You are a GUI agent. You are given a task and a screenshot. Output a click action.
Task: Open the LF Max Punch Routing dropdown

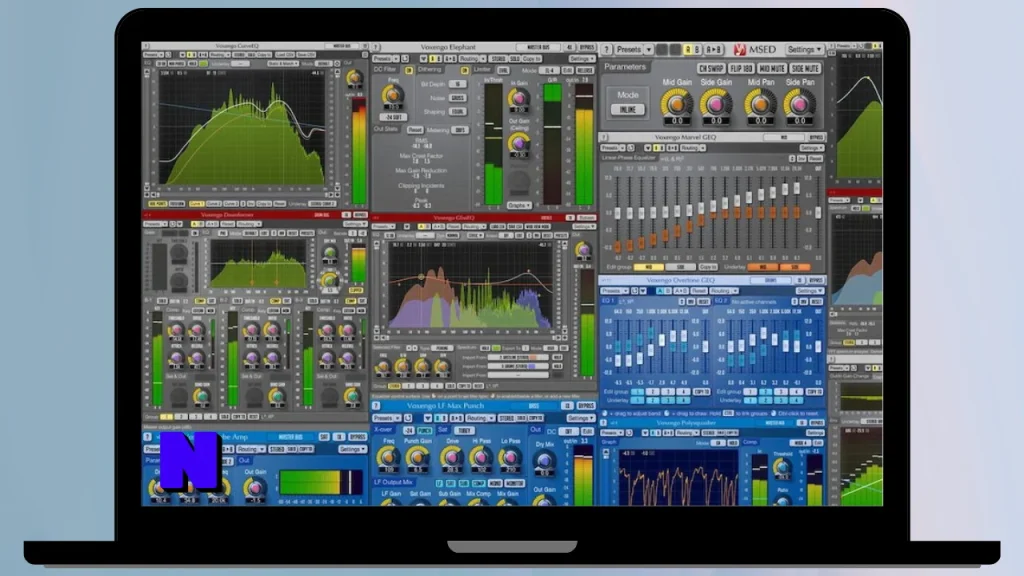479,418
